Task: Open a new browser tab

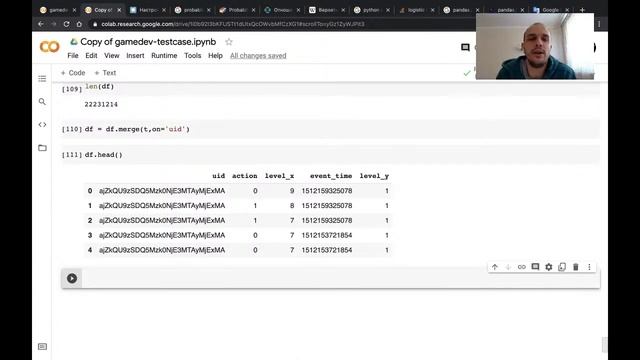Action: pyautogui.click(x=582, y=10)
